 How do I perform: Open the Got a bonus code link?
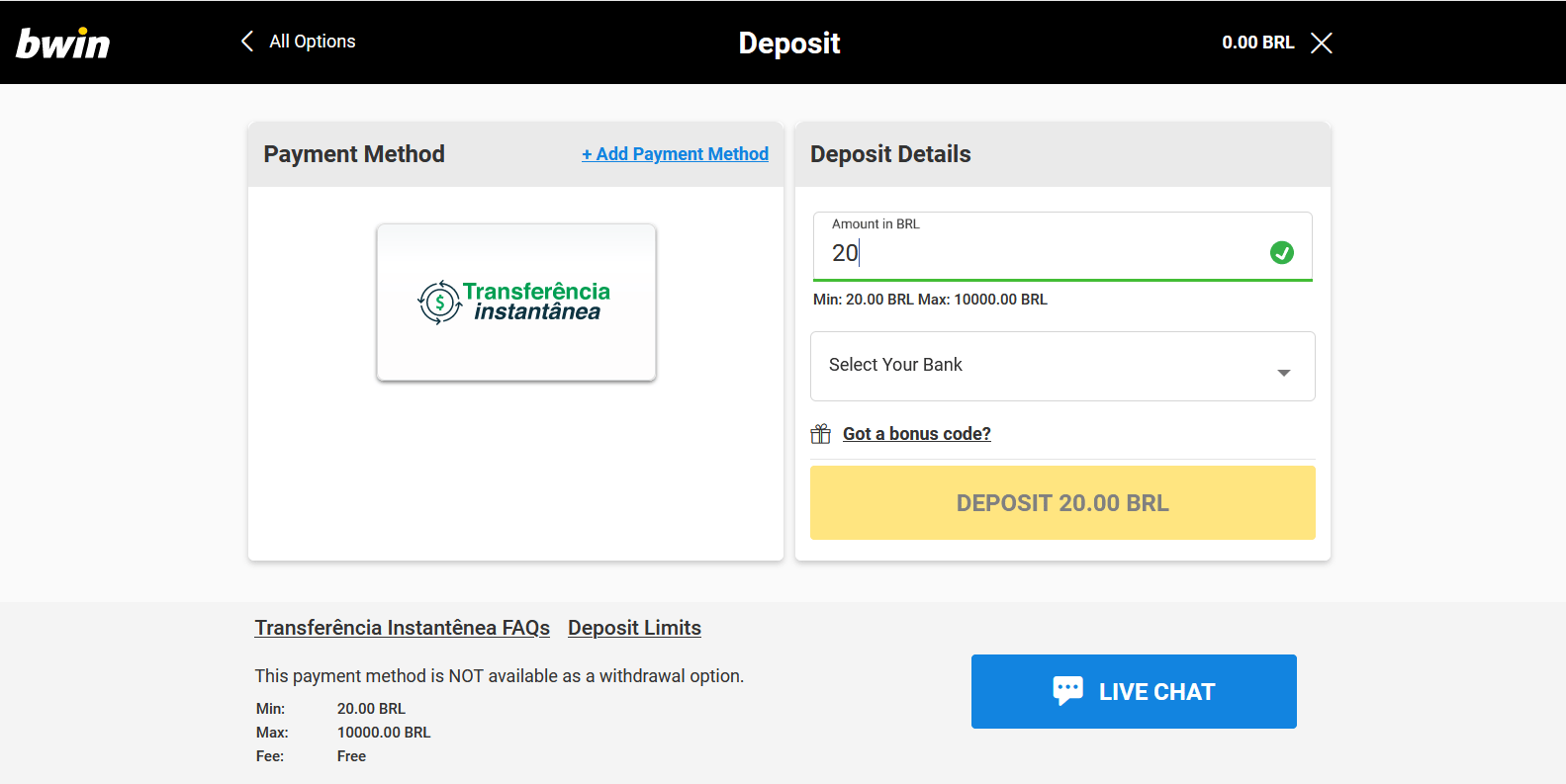(916, 434)
